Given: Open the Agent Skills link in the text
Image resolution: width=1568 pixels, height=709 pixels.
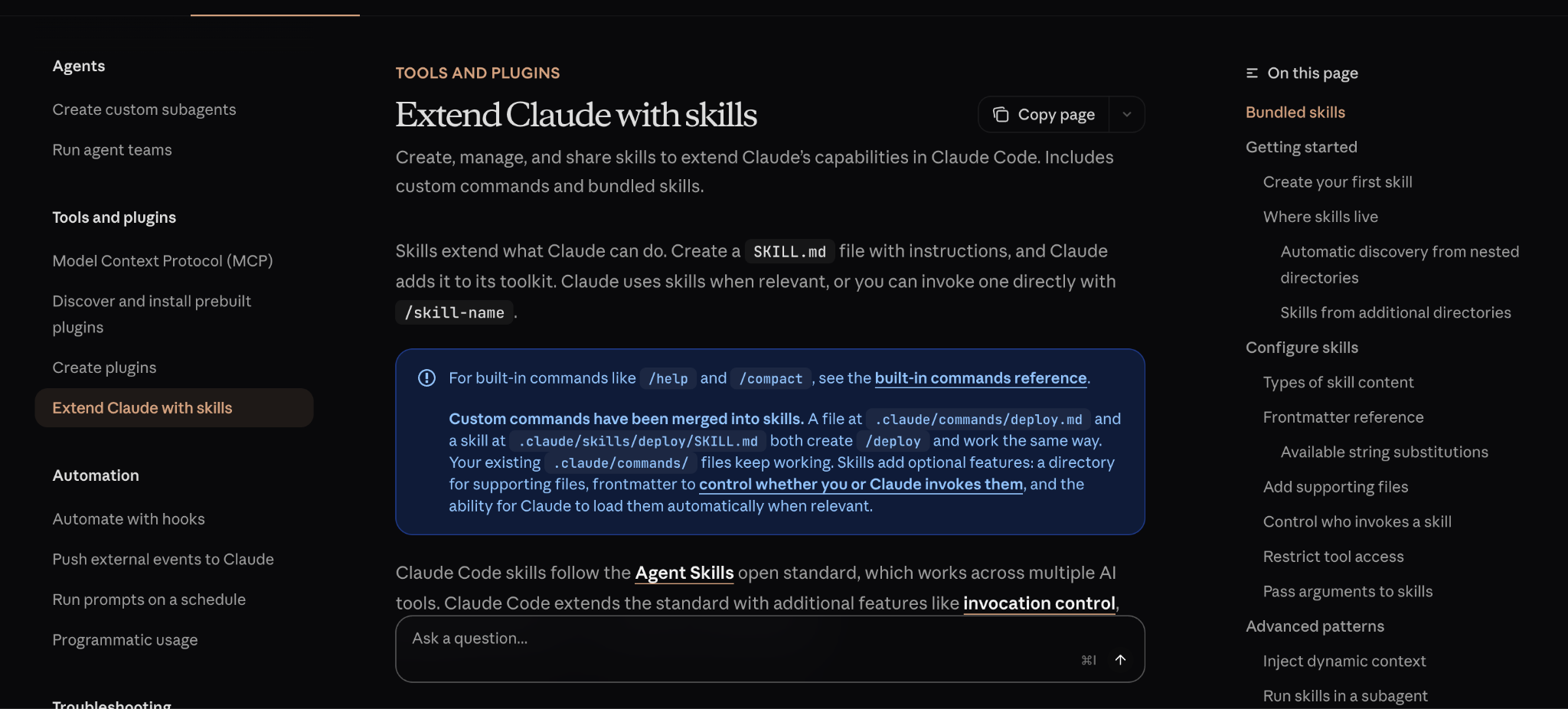Looking at the screenshot, I should point(684,572).
